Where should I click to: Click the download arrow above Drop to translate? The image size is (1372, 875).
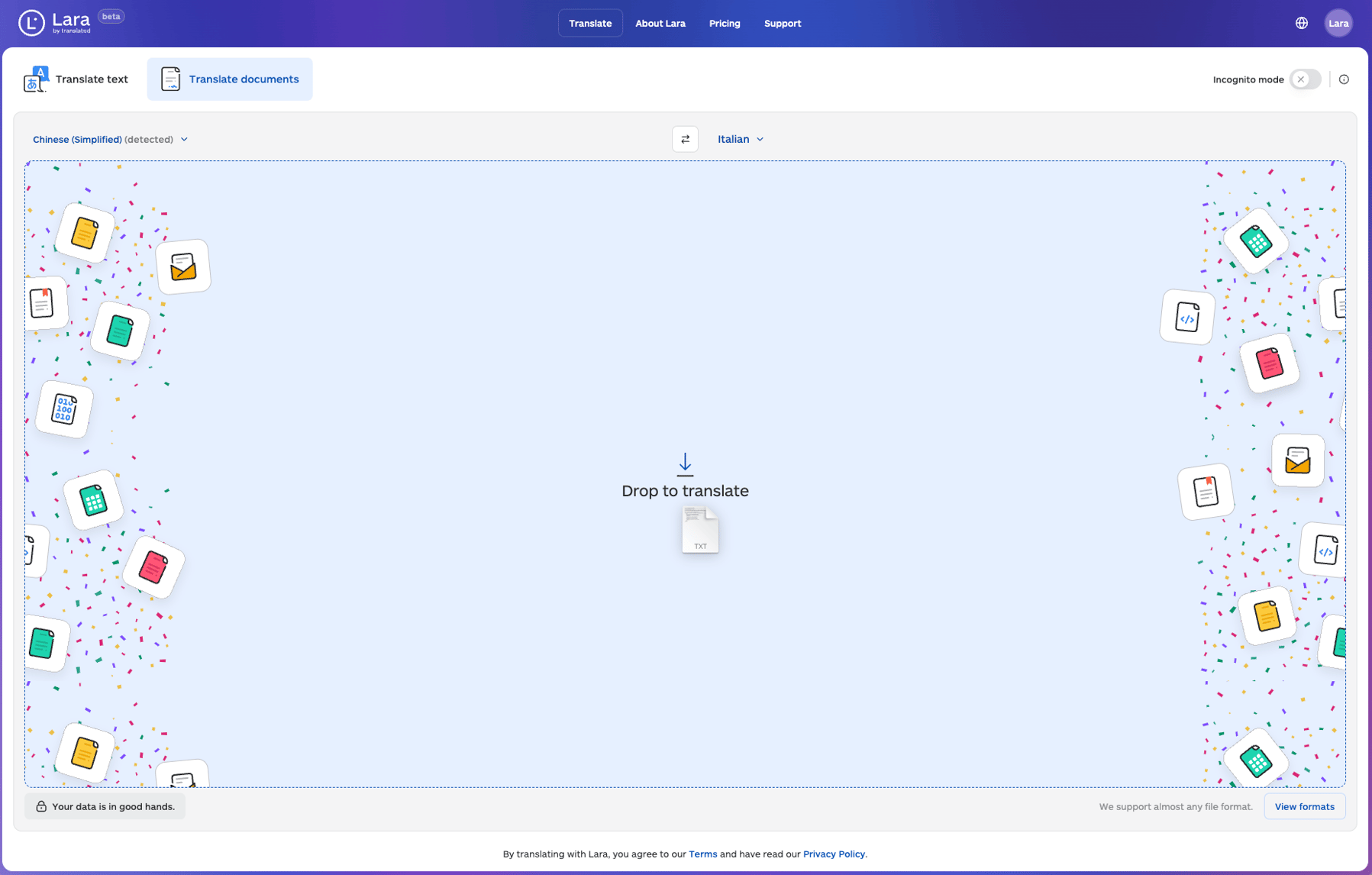point(685,465)
